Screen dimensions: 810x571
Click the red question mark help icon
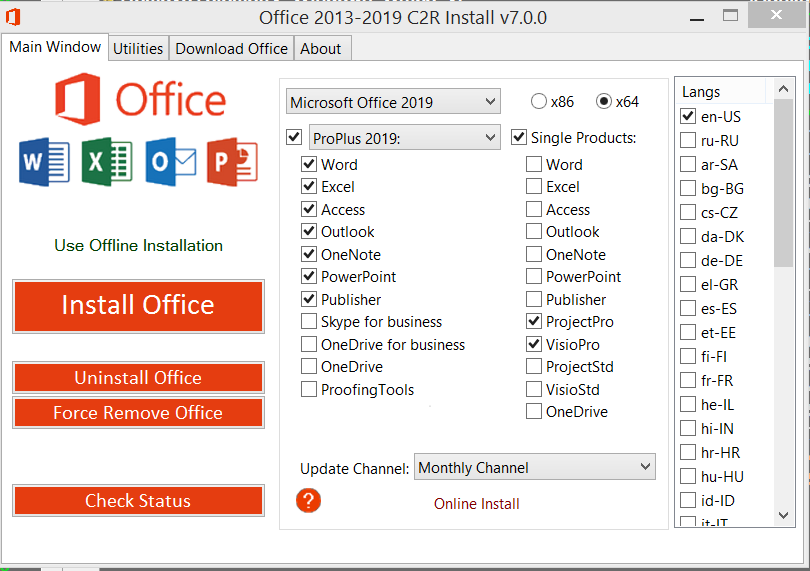308,500
